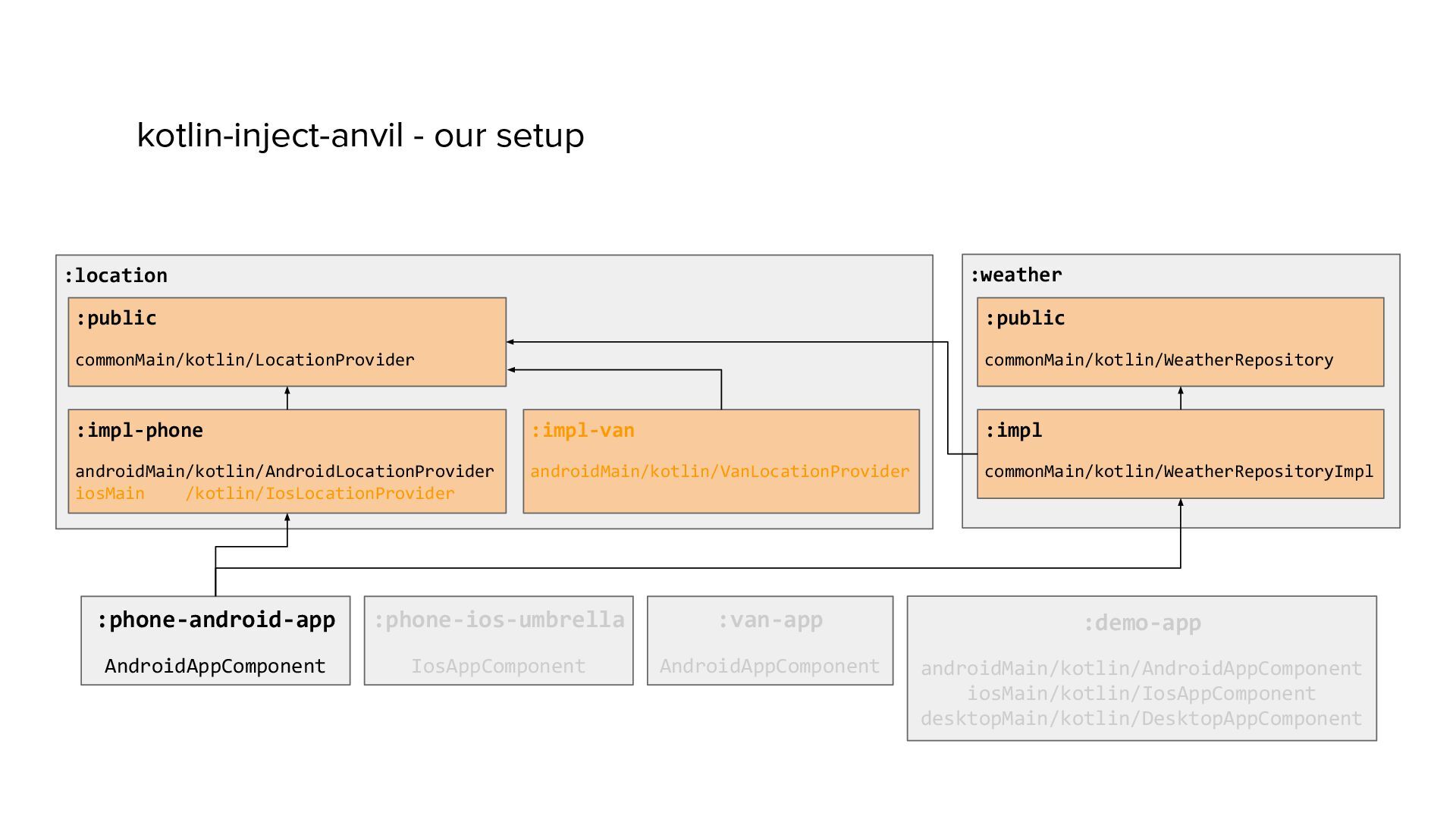
Task: Click the AndroidLocationProvider path text
Action: tap(284, 471)
